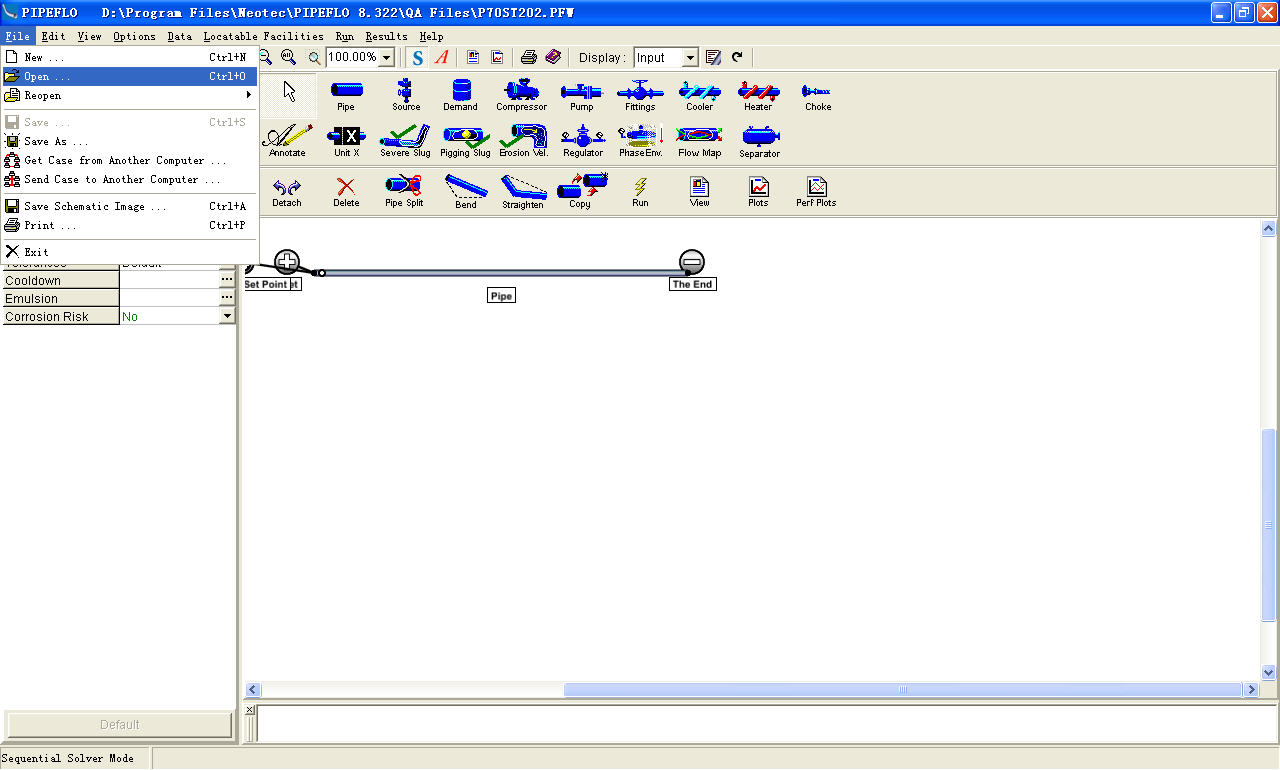The width and height of the screenshot is (1280, 770).
Task: Open the Display mode dropdown
Action: pos(690,58)
